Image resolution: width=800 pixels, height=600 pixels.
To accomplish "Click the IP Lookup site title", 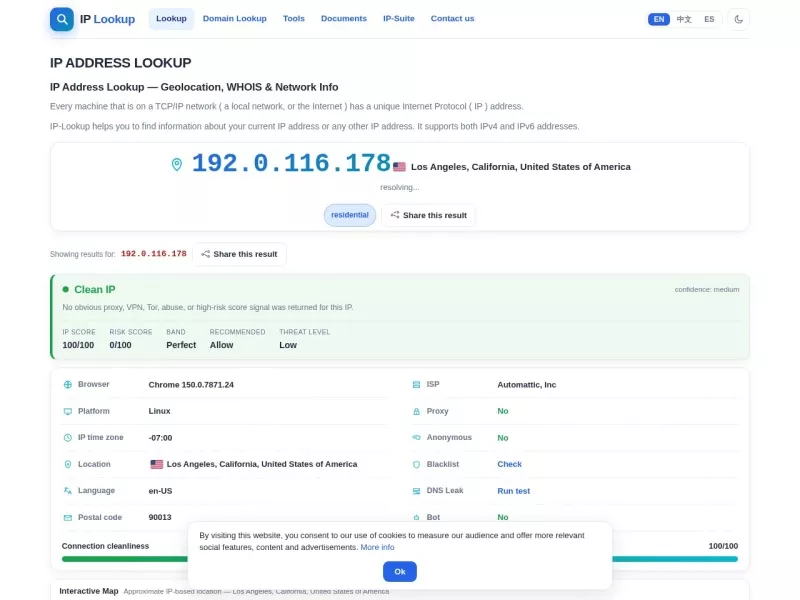I will click(x=108, y=19).
